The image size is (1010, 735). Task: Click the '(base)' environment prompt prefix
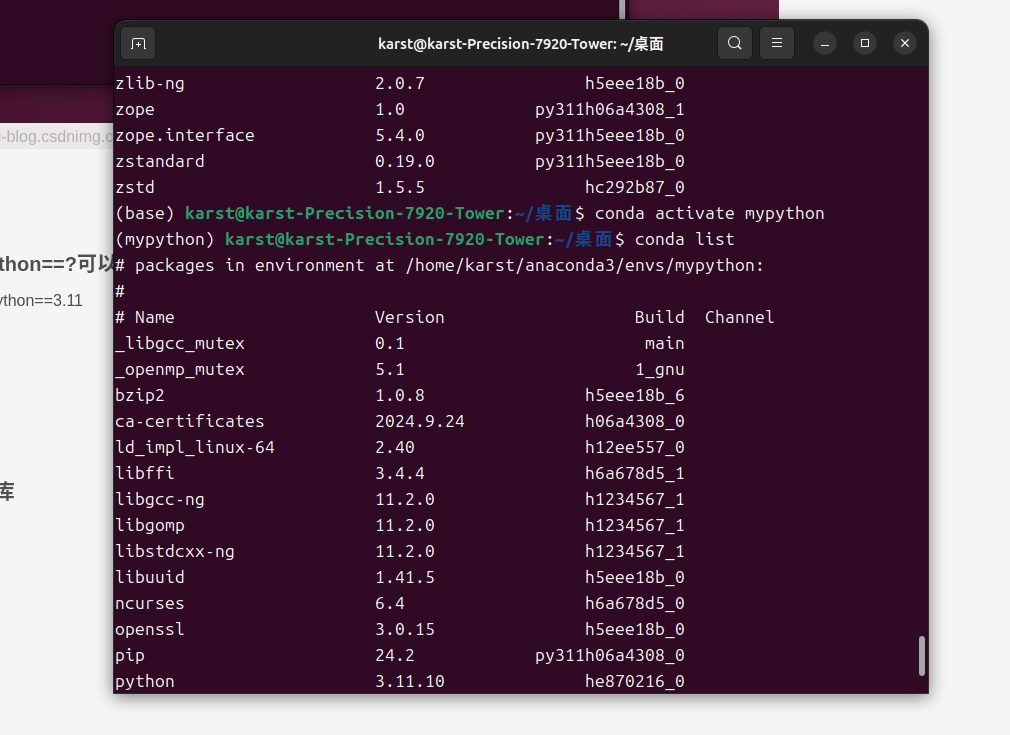coord(144,213)
